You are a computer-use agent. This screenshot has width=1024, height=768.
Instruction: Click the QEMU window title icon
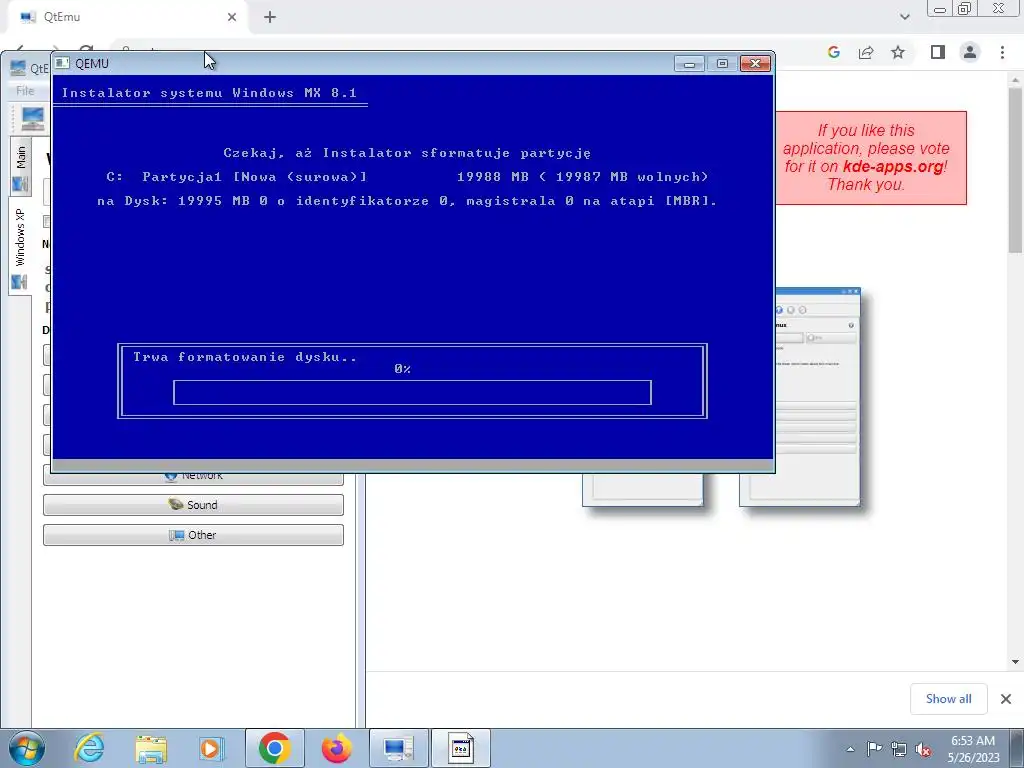[x=62, y=63]
